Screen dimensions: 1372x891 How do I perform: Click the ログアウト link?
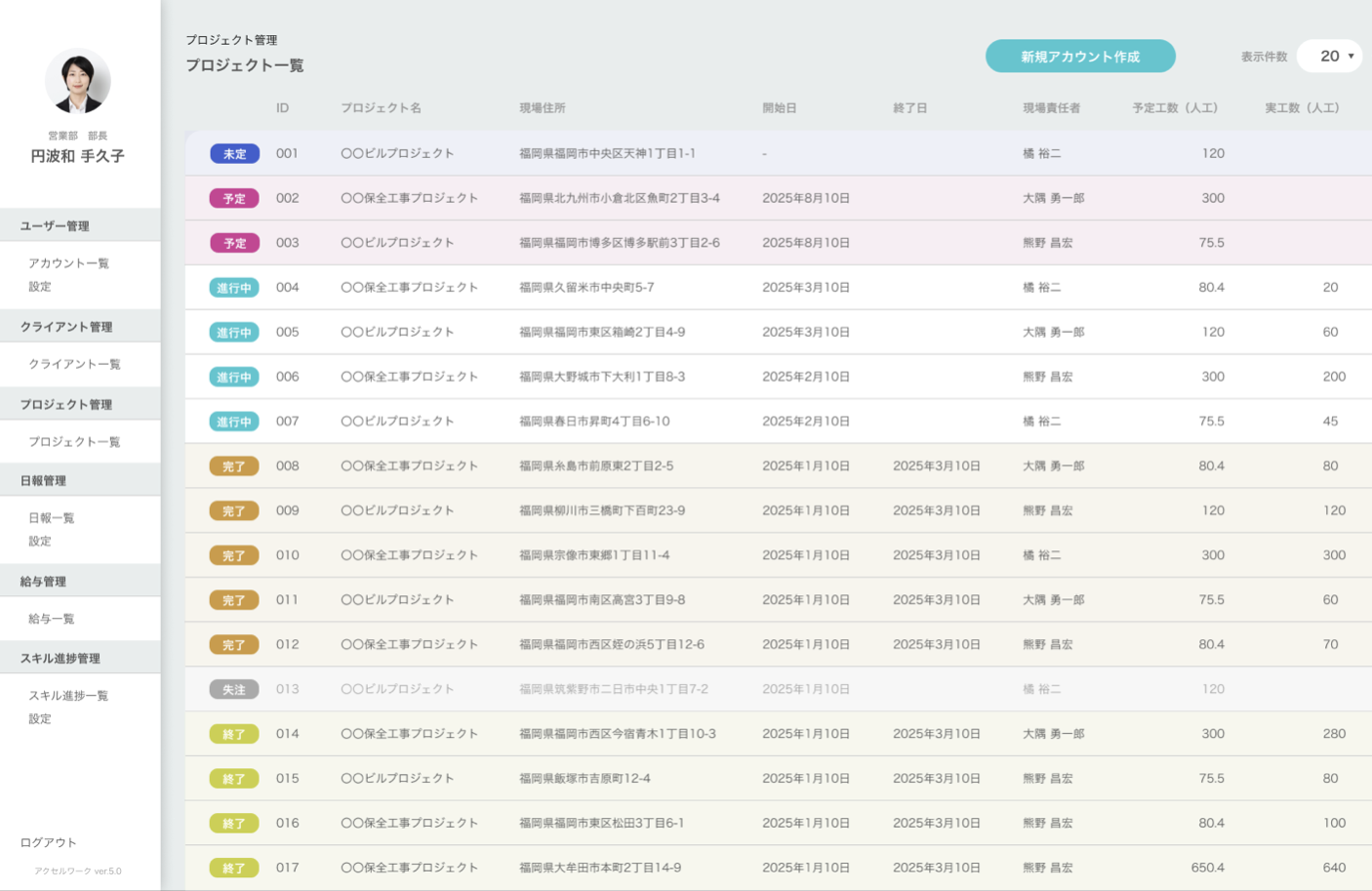pos(49,842)
